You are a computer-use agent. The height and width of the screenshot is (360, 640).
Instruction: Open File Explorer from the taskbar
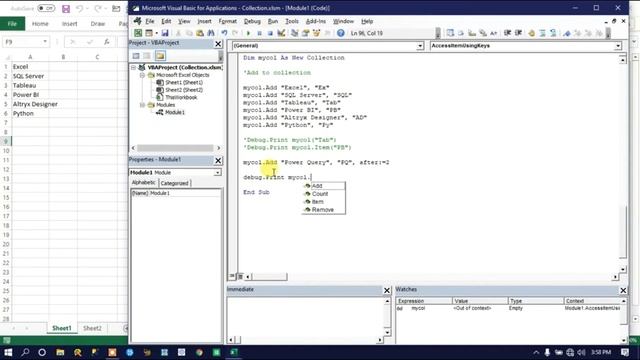(60, 352)
